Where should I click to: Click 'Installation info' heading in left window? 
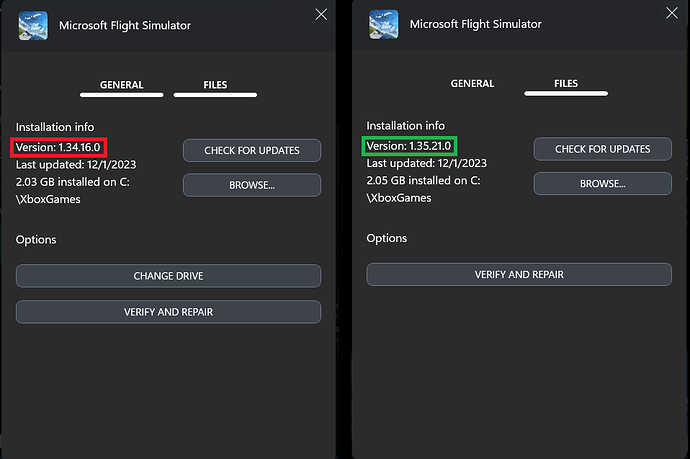55,127
